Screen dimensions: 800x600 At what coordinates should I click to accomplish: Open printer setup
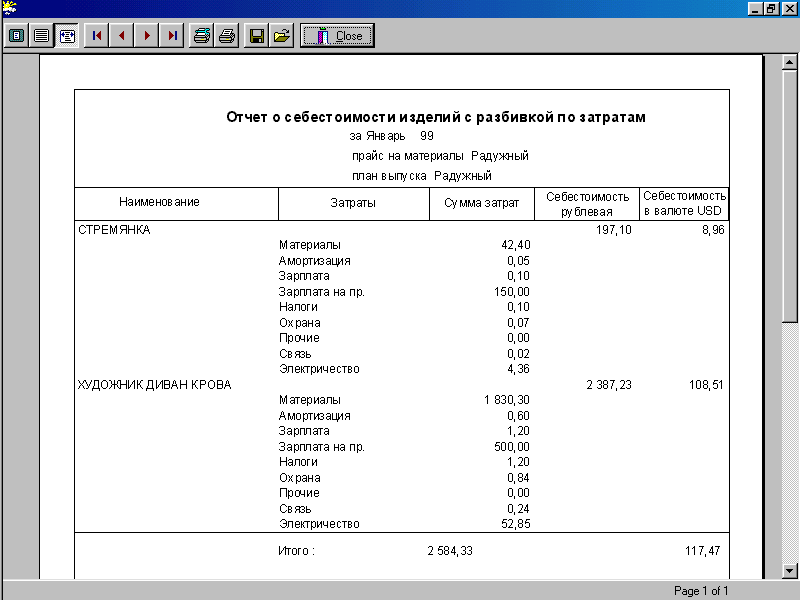(202, 36)
